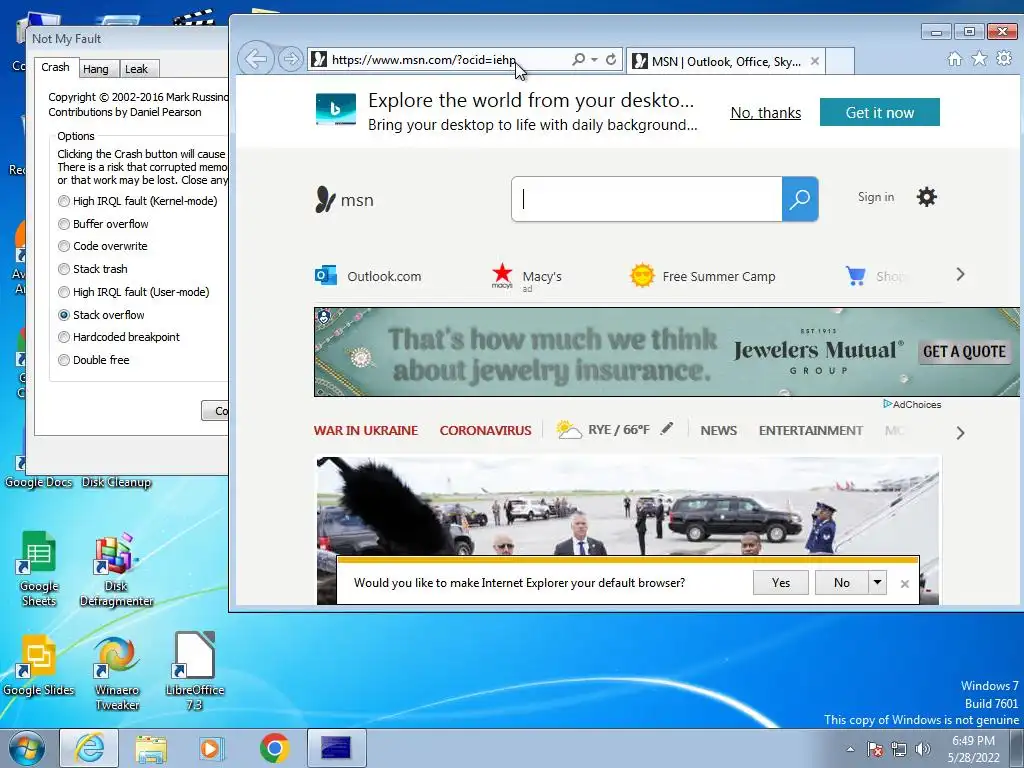The width and height of the screenshot is (1024, 768).
Task: Open the Outlook.com shortcut
Action: [368, 276]
